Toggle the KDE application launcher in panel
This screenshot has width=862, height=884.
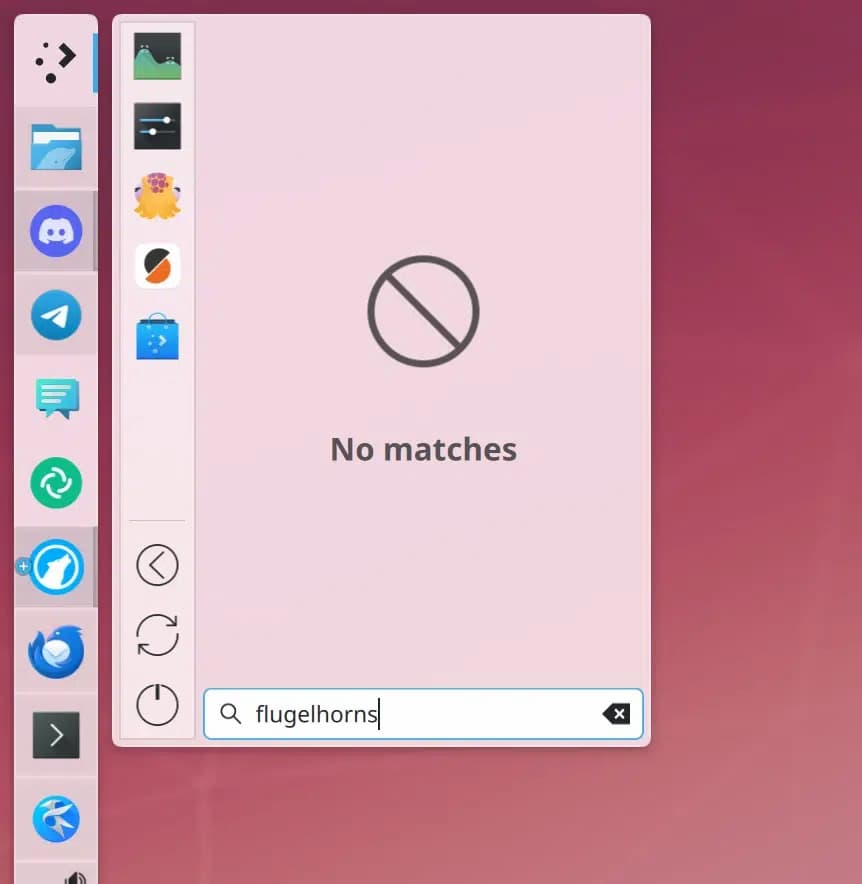(55, 61)
